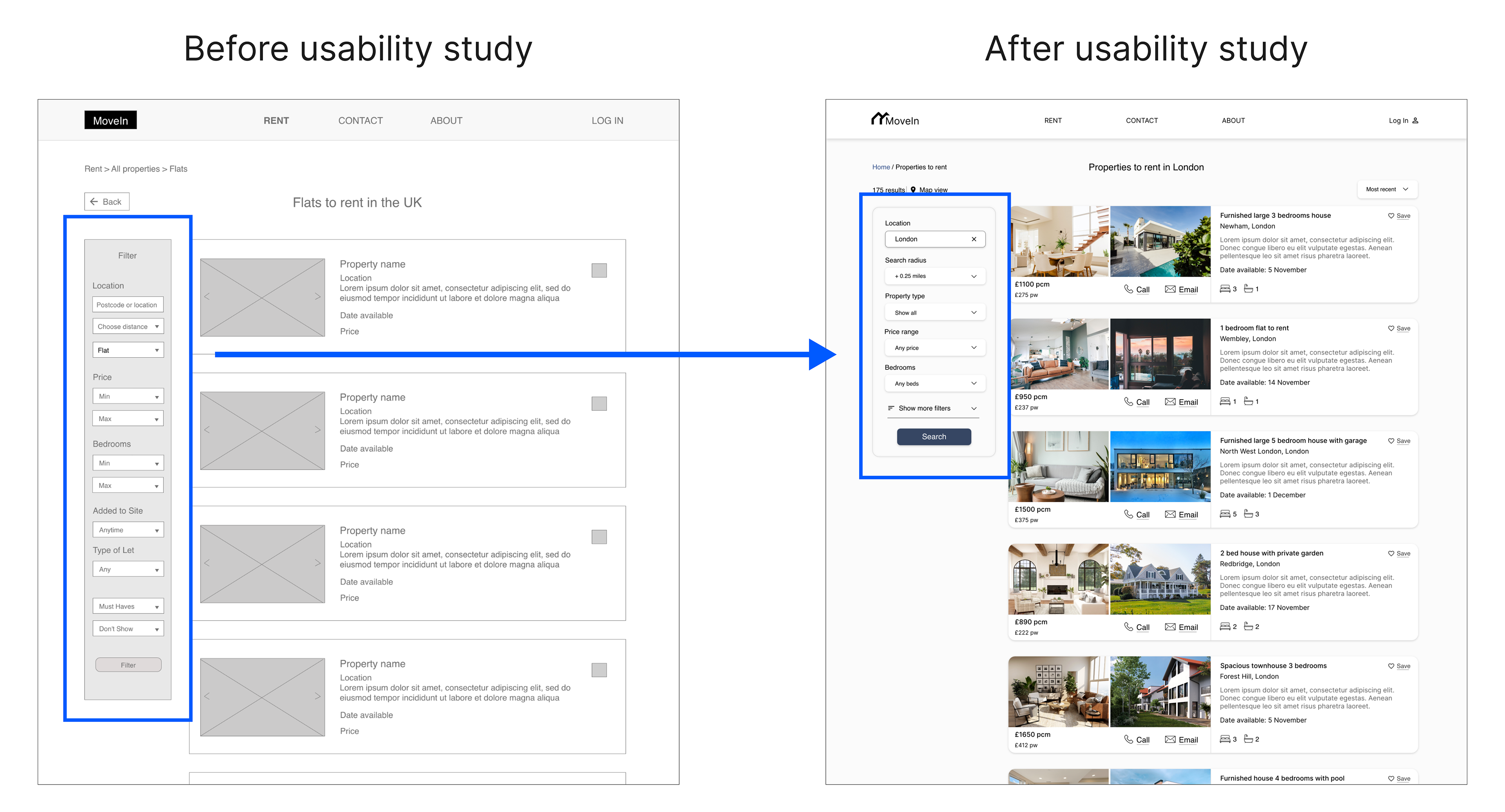Image resolution: width=1505 pixels, height=812 pixels.
Task: Click the filter lines icon beside Show more filters
Action: 891,408
